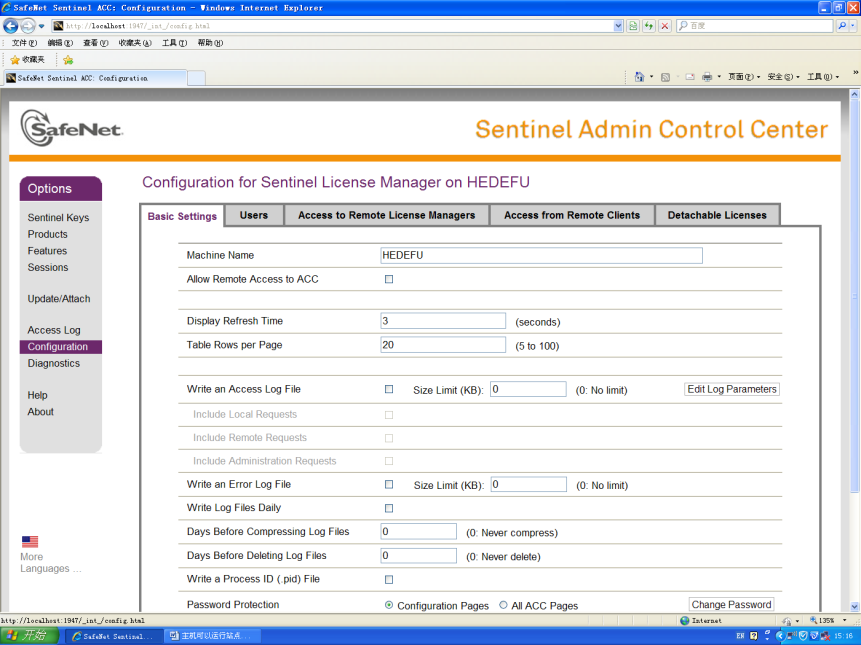
Task: Click the refresh page icon in address bar
Action: pyautogui.click(x=648, y=25)
